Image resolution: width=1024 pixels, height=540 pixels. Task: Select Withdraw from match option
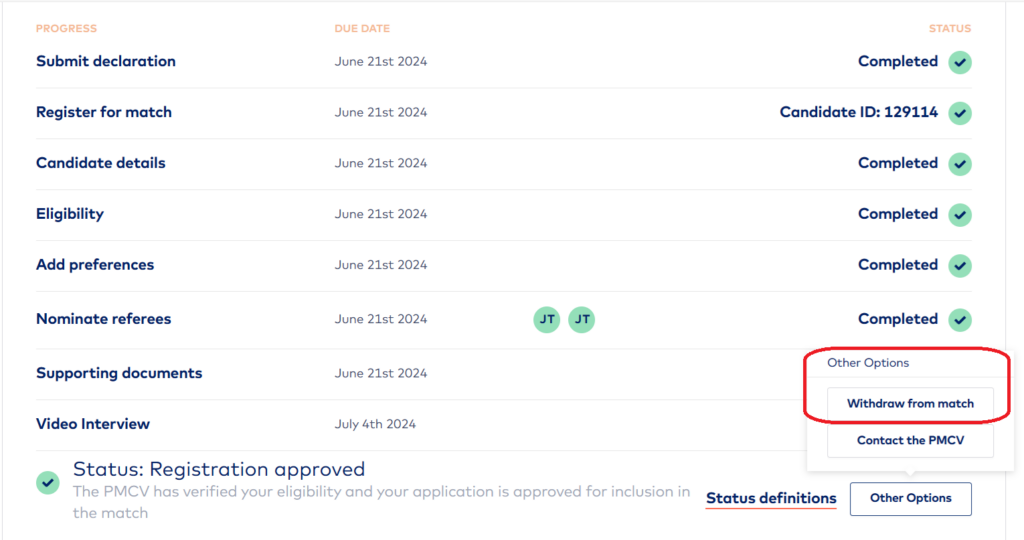coord(910,404)
